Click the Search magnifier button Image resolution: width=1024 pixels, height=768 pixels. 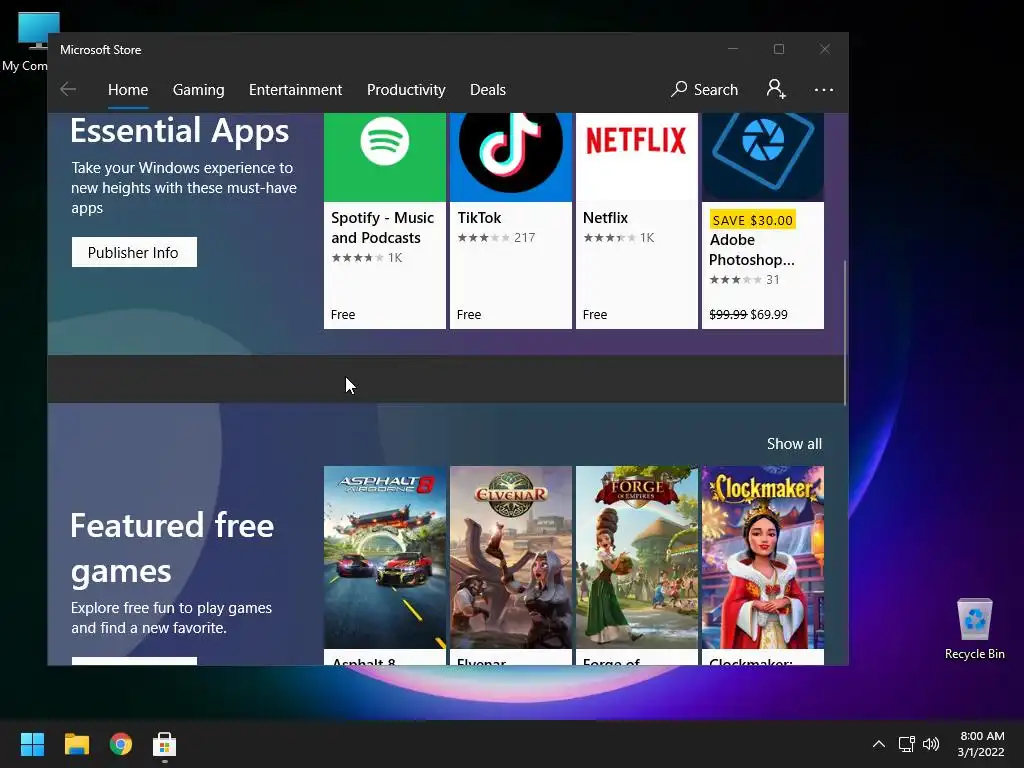coord(704,89)
